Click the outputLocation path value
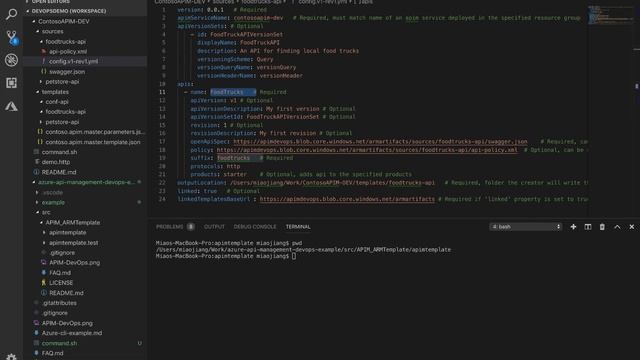640x360 pixels. pos(332,183)
